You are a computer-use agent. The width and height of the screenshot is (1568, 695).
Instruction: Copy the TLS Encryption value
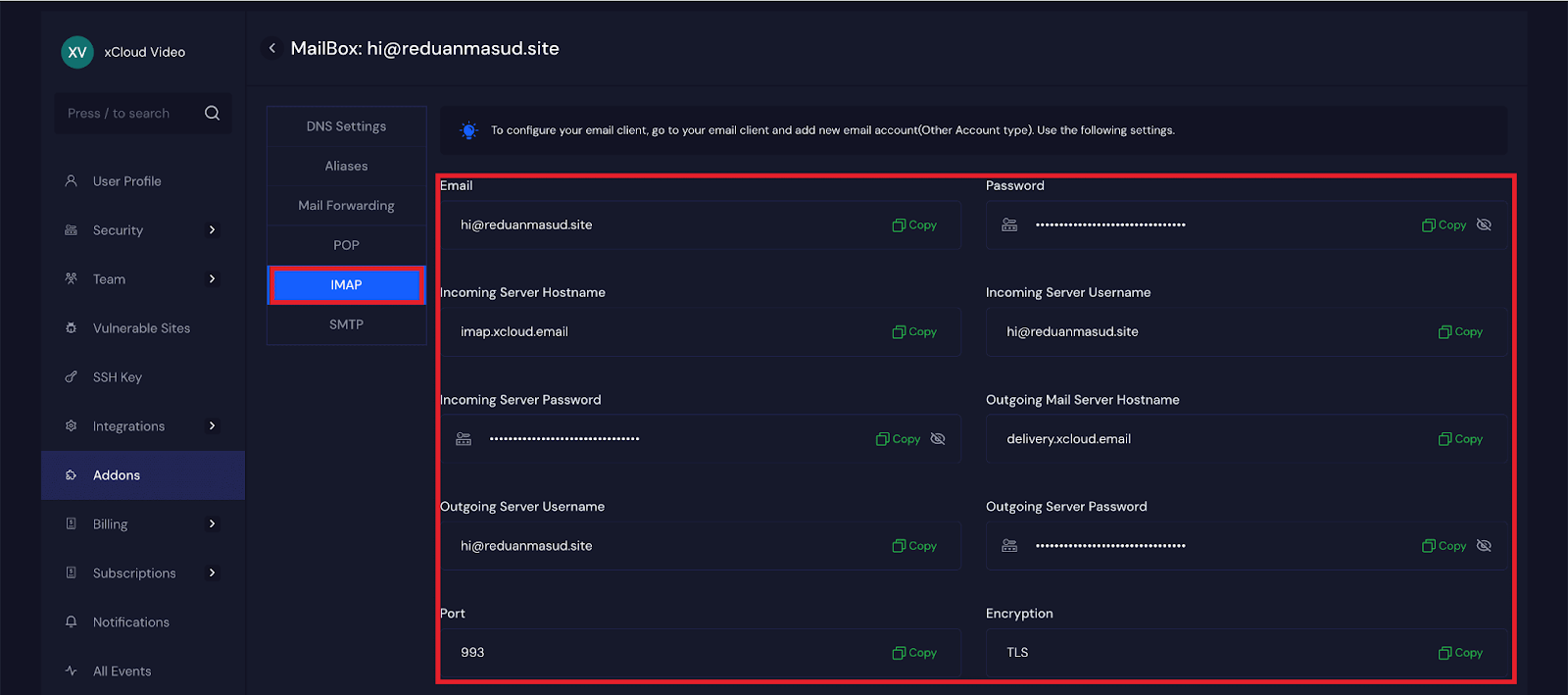1460,653
